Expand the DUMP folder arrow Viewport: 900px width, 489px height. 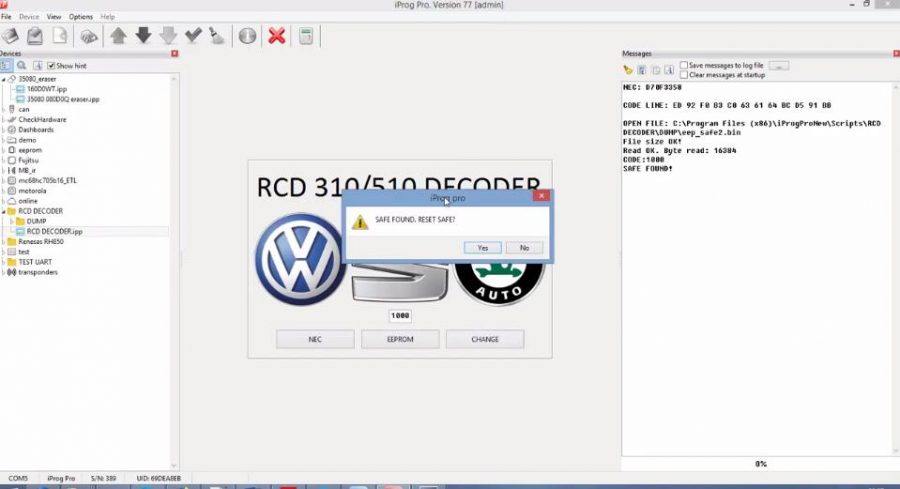click(11, 221)
